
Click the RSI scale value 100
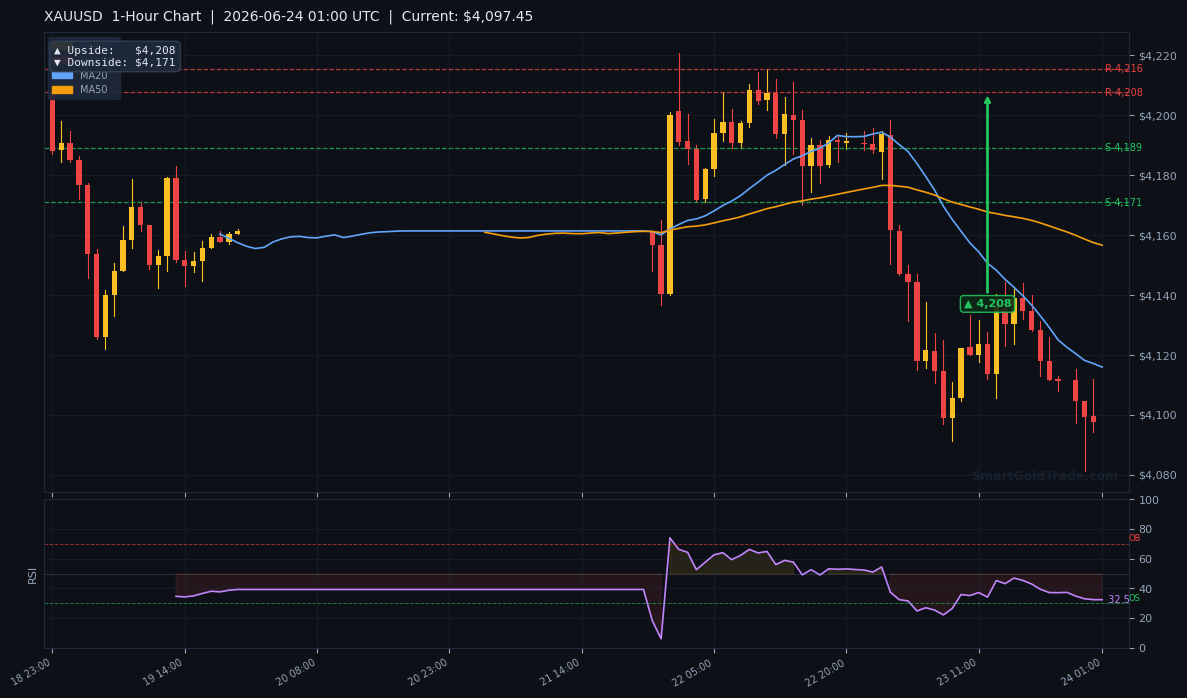1148,500
